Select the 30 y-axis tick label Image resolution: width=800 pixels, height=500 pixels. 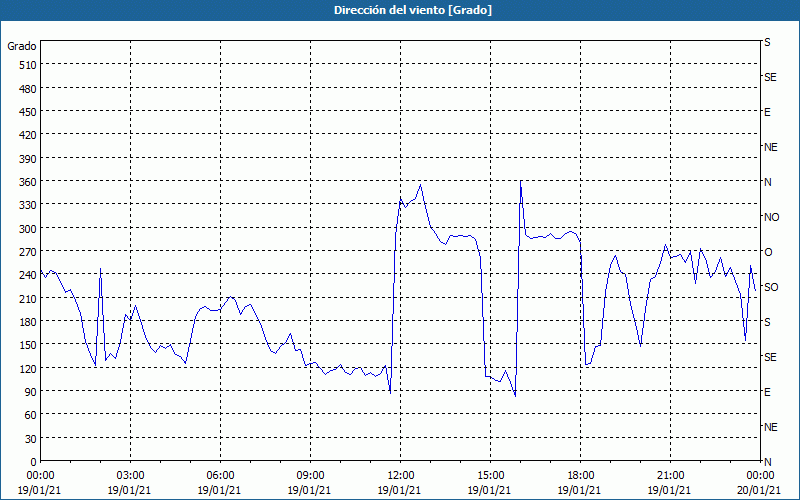pyautogui.click(x=31, y=439)
